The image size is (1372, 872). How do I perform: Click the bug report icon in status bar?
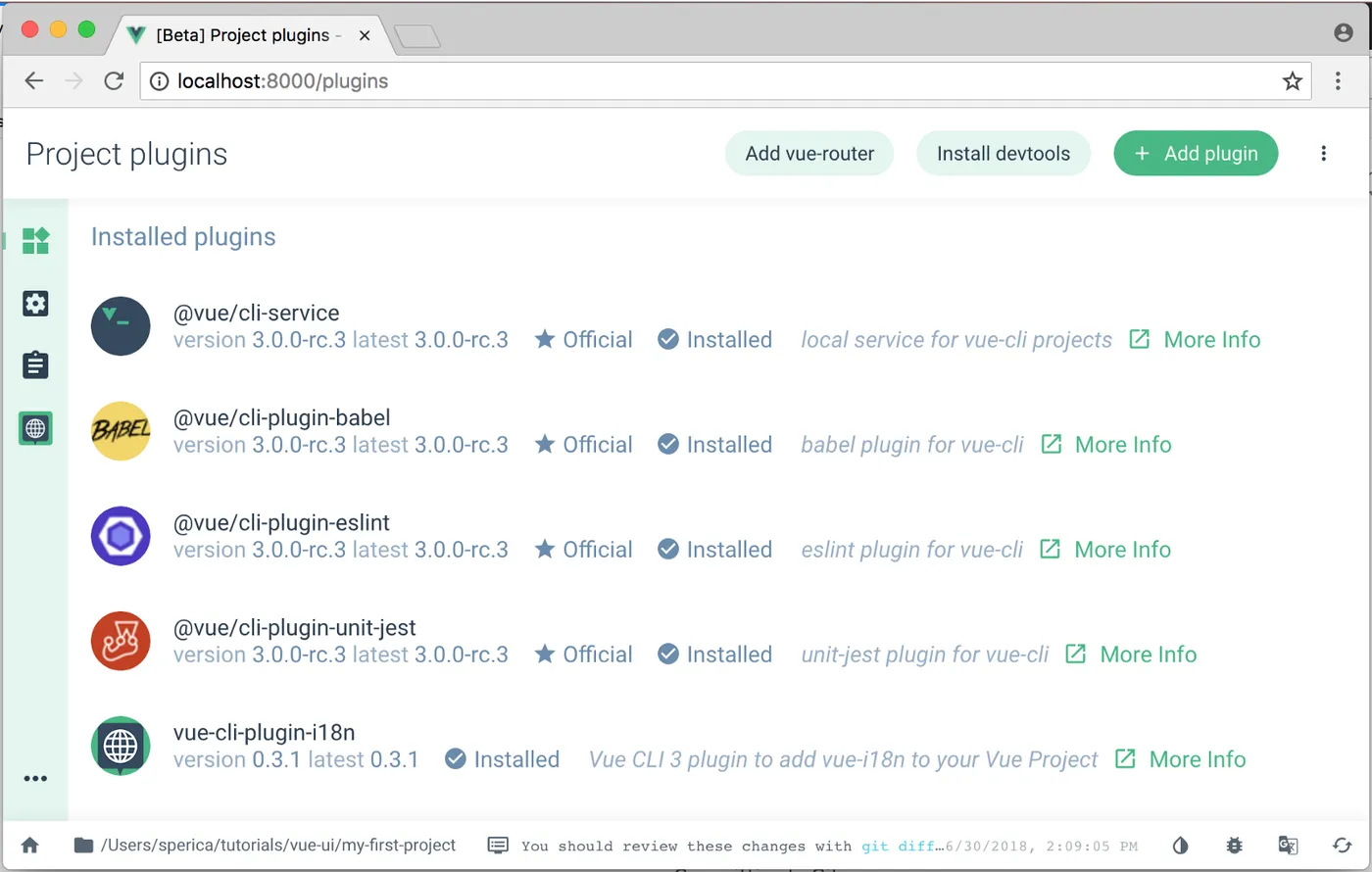click(1235, 845)
